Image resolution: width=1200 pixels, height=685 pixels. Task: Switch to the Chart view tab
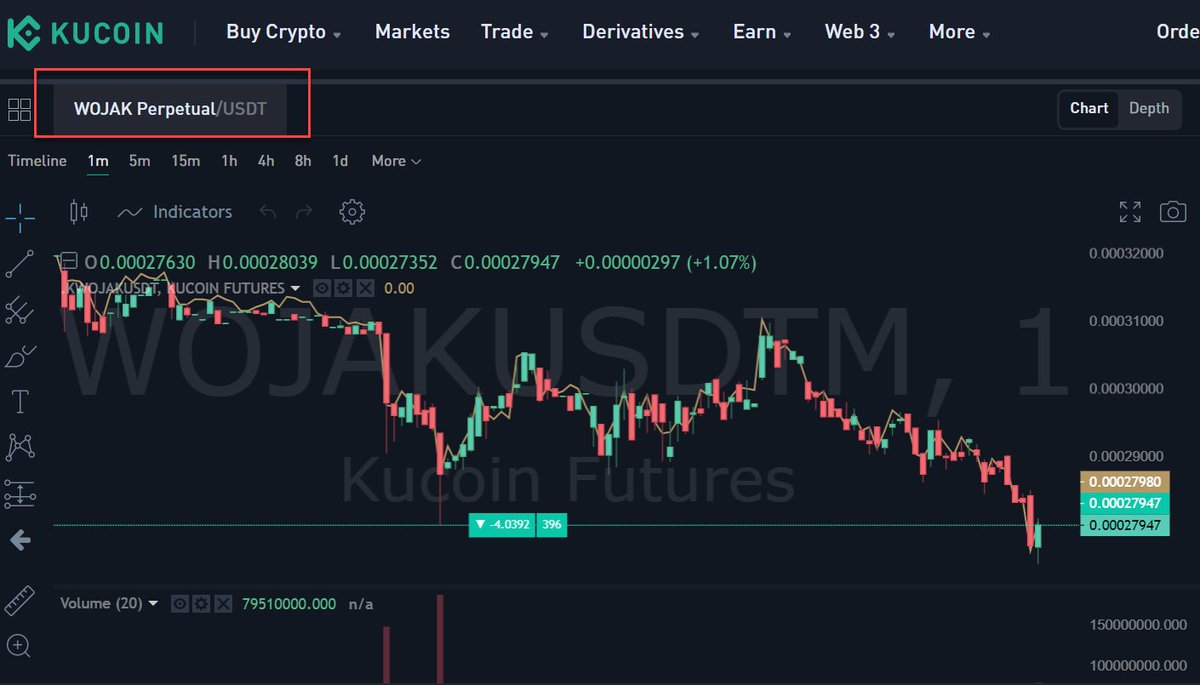click(x=1089, y=109)
